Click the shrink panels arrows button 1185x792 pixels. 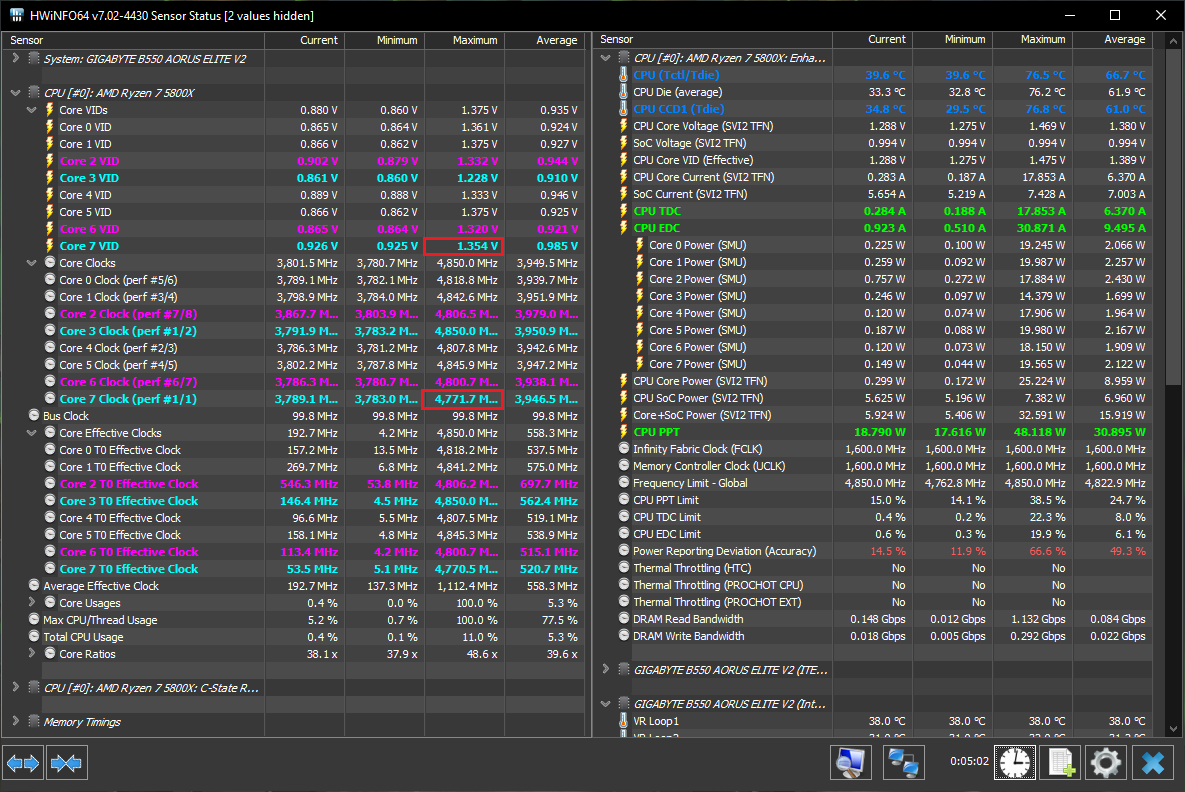(67, 763)
